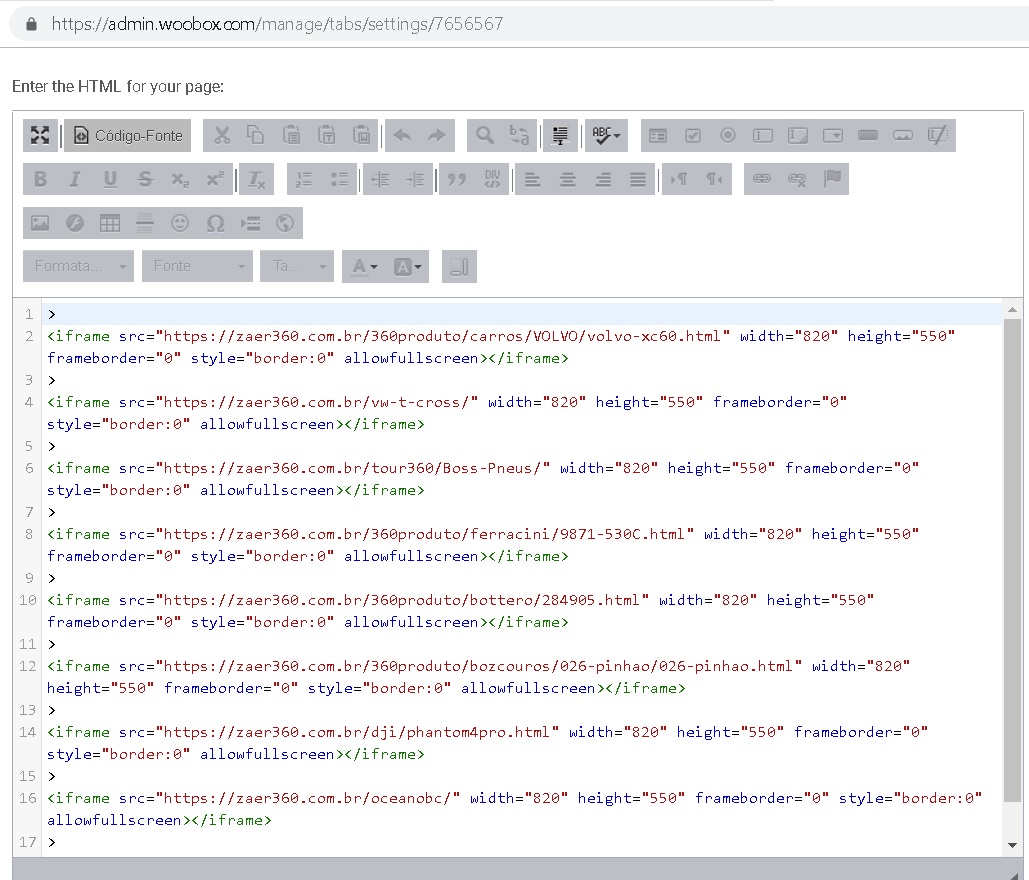Viewport: 1029px width, 880px height.
Task: Click the Replace text icon
Action: tap(519, 136)
